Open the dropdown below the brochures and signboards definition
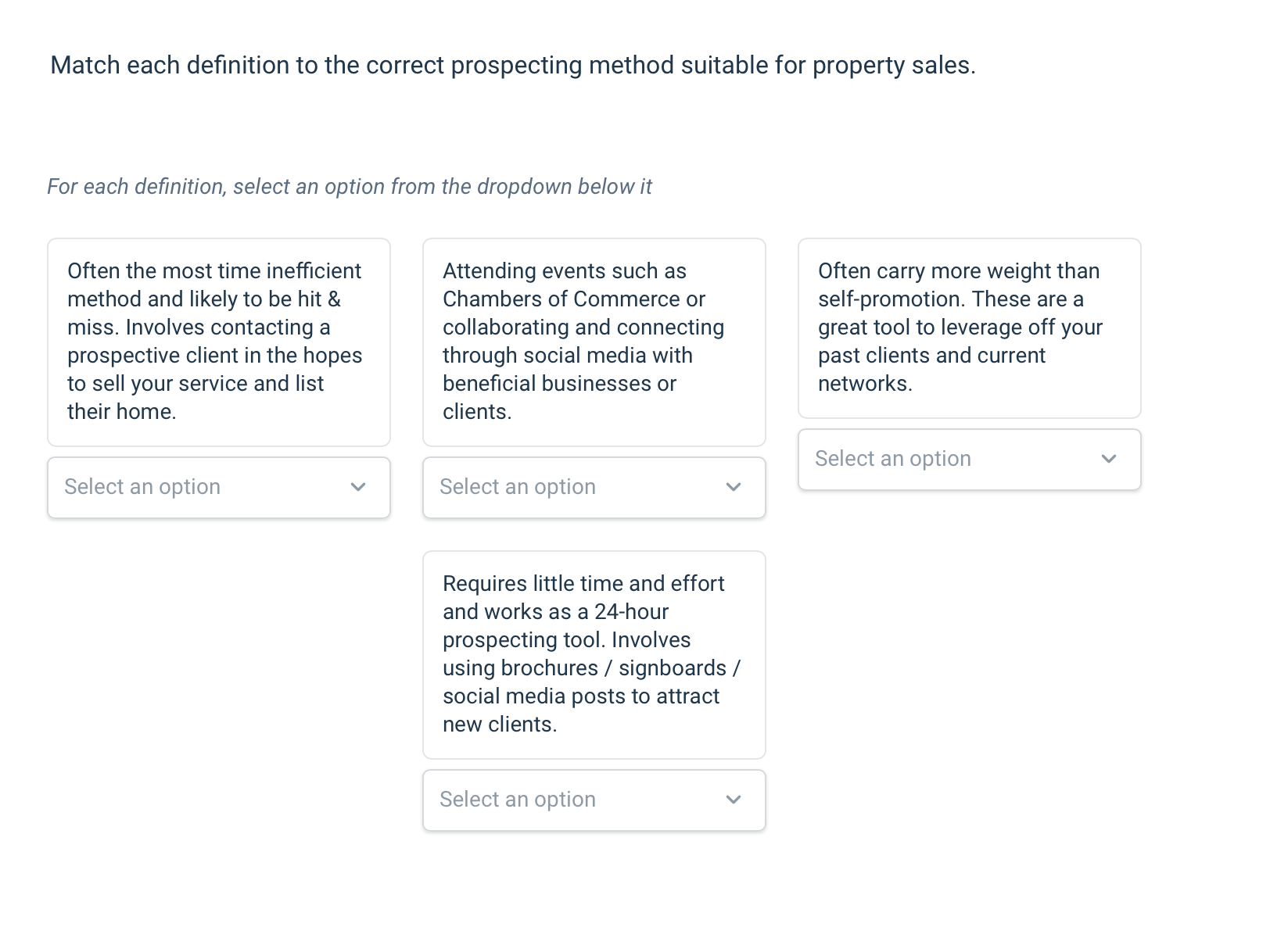 point(594,800)
